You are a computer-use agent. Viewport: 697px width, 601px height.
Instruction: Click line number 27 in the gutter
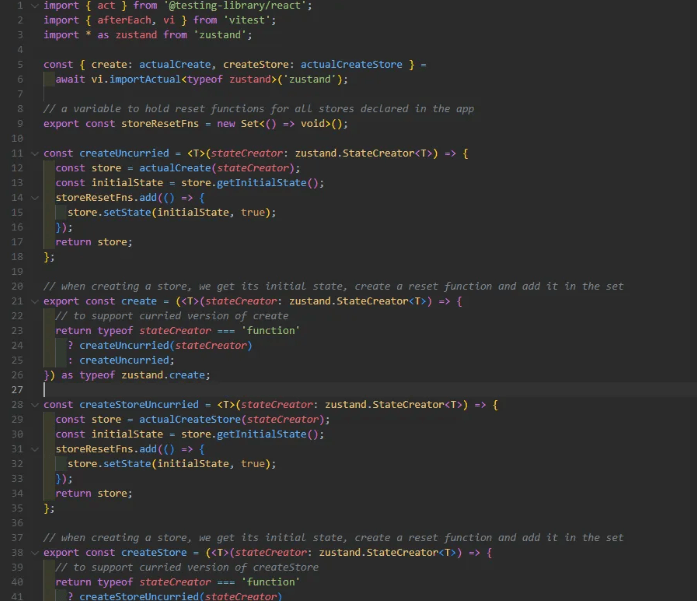point(17,390)
